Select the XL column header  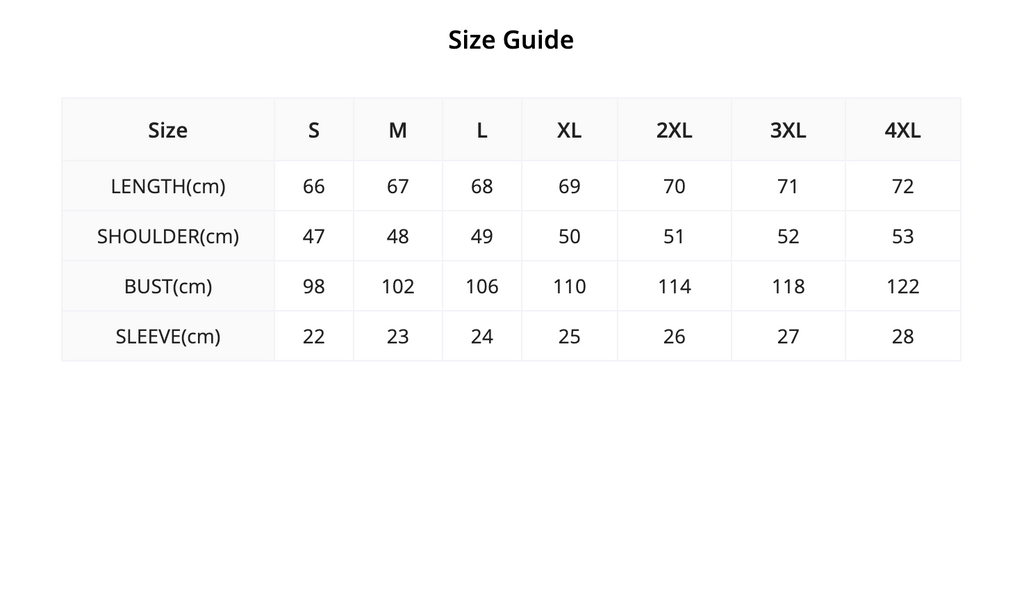click(569, 130)
